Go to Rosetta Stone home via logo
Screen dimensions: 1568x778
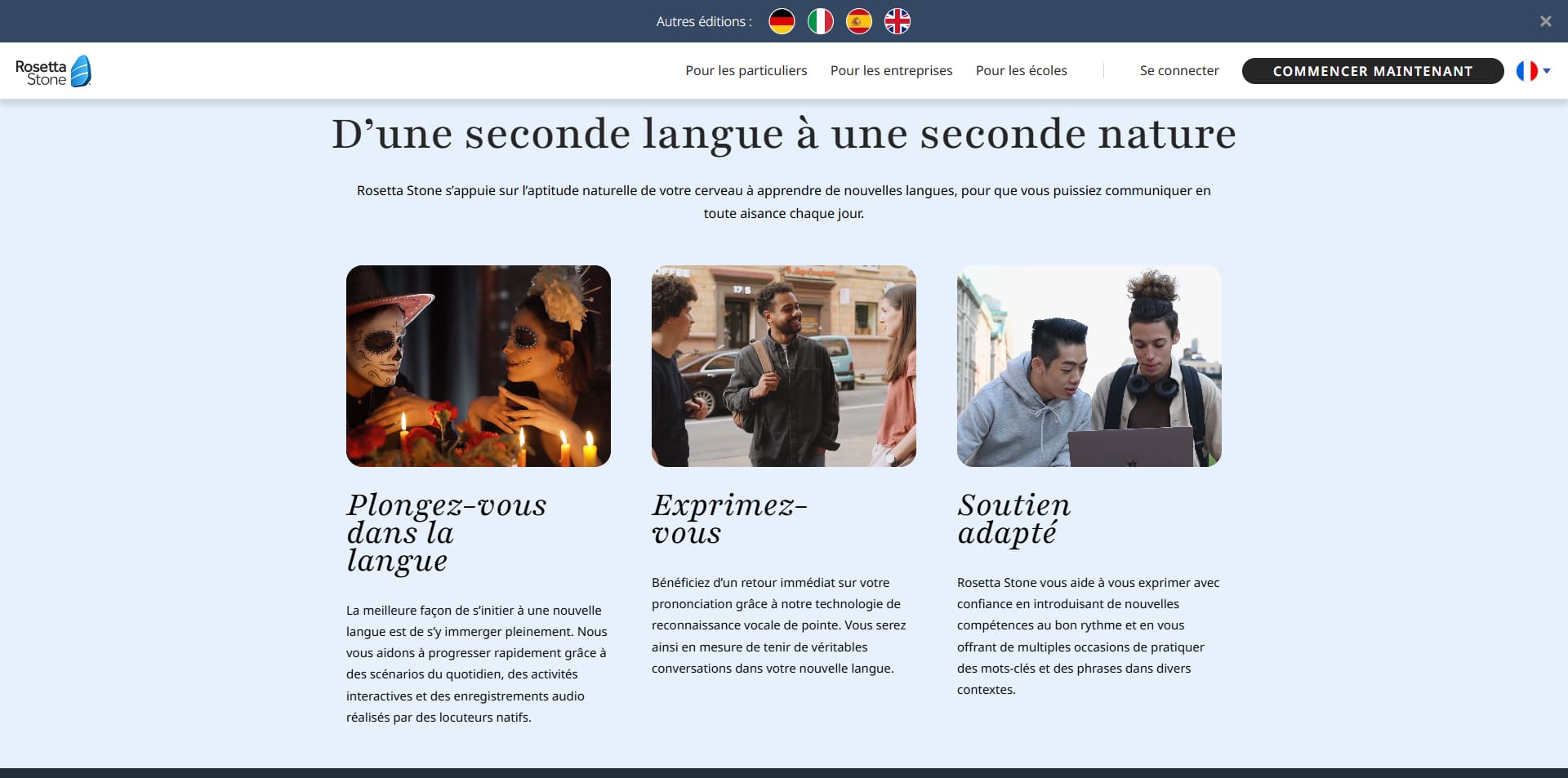[x=53, y=71]
